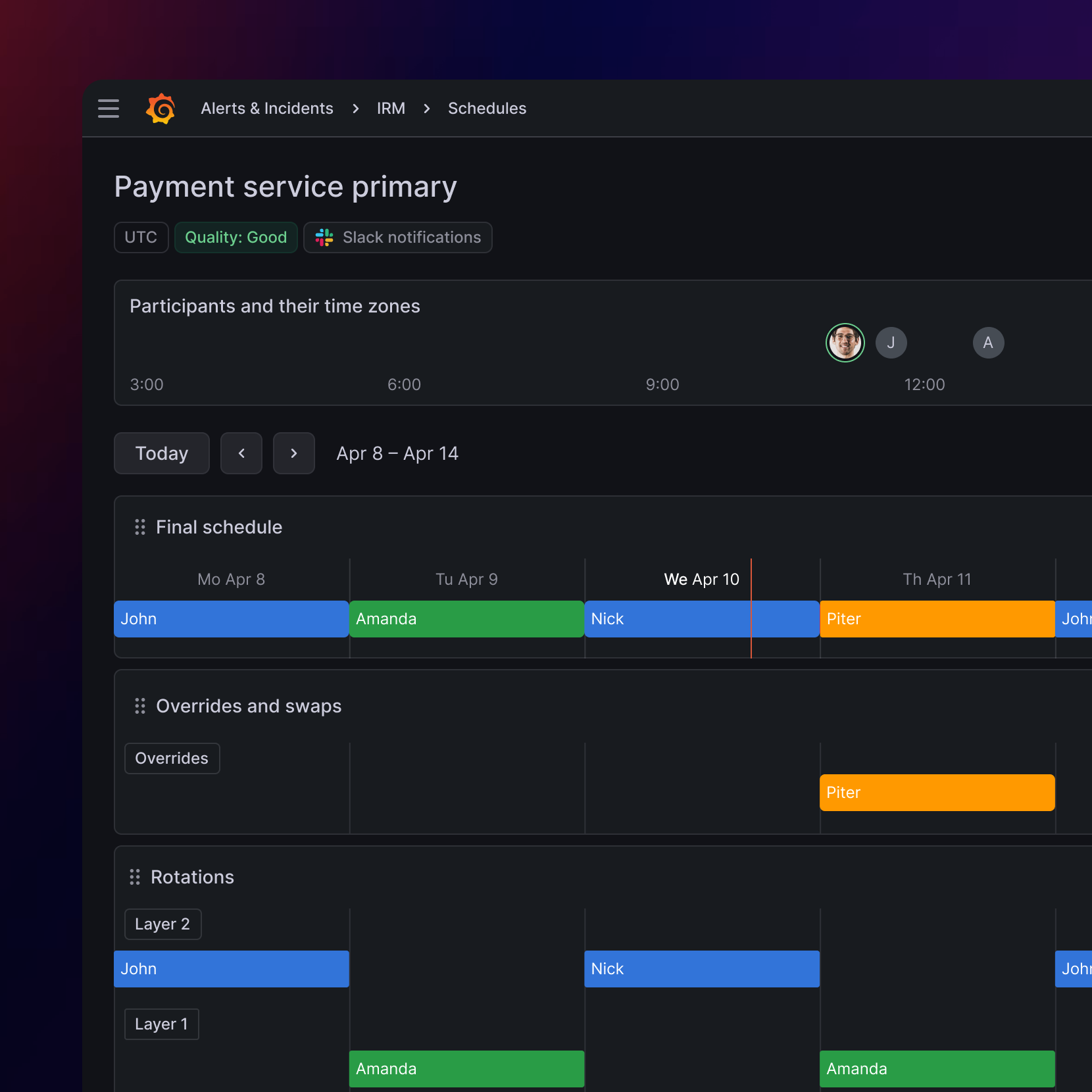Click the Payment service primary title

point(285,187)
